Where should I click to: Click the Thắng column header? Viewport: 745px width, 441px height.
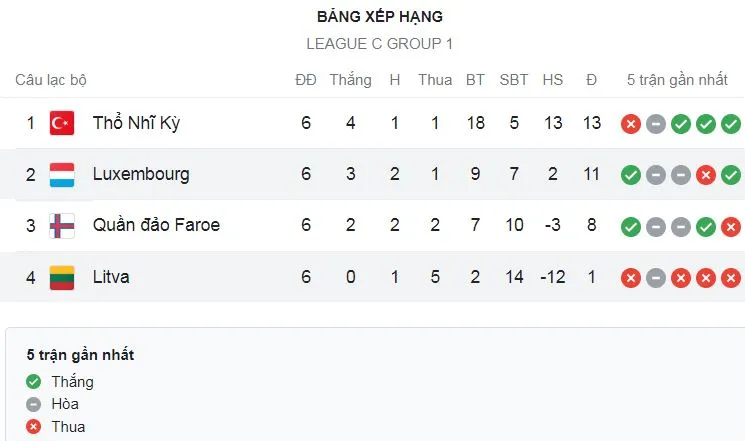[350, 80]
